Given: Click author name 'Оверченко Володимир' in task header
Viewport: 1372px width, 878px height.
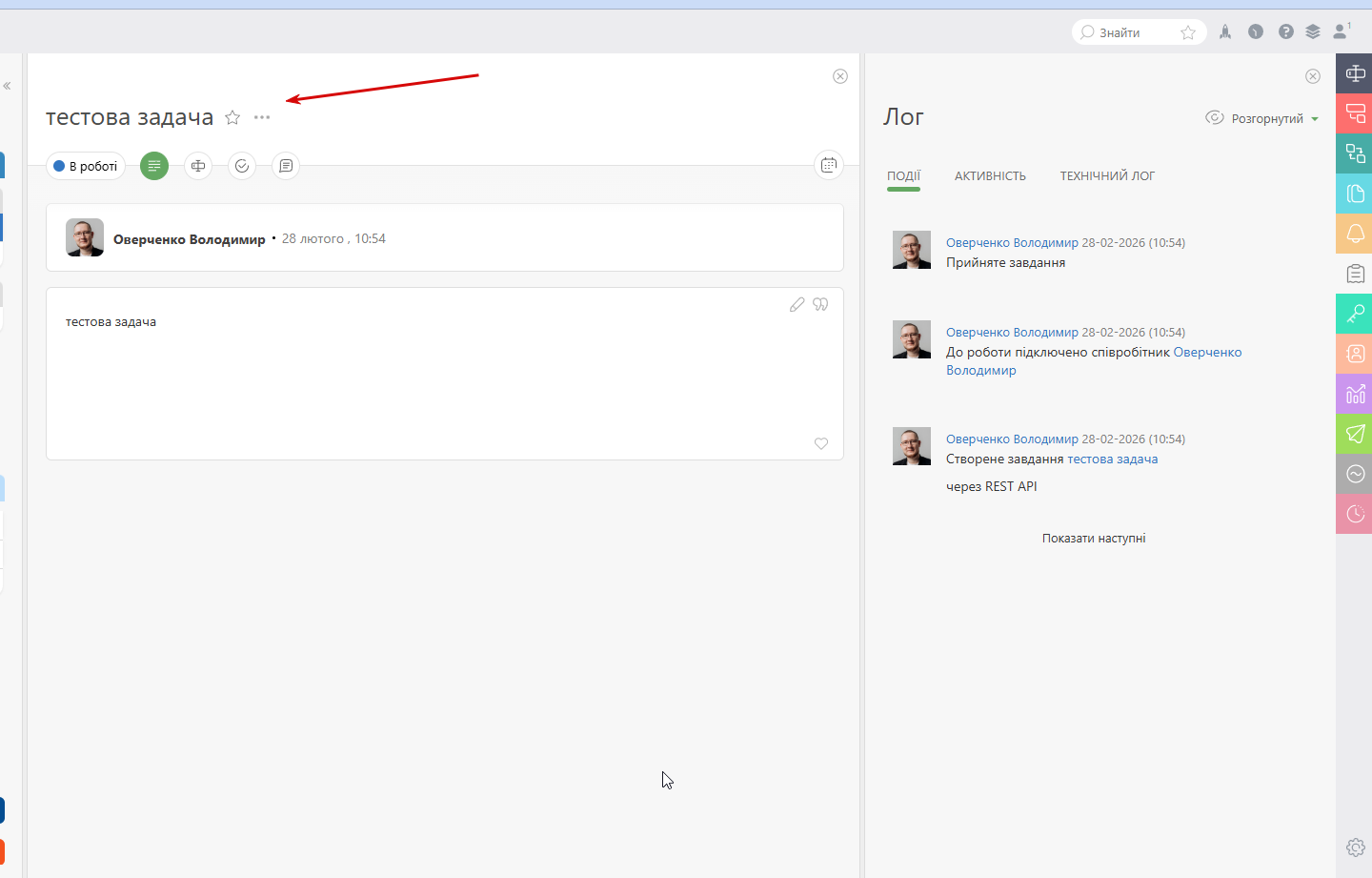Looking at the screenshot, I should 190,239.
